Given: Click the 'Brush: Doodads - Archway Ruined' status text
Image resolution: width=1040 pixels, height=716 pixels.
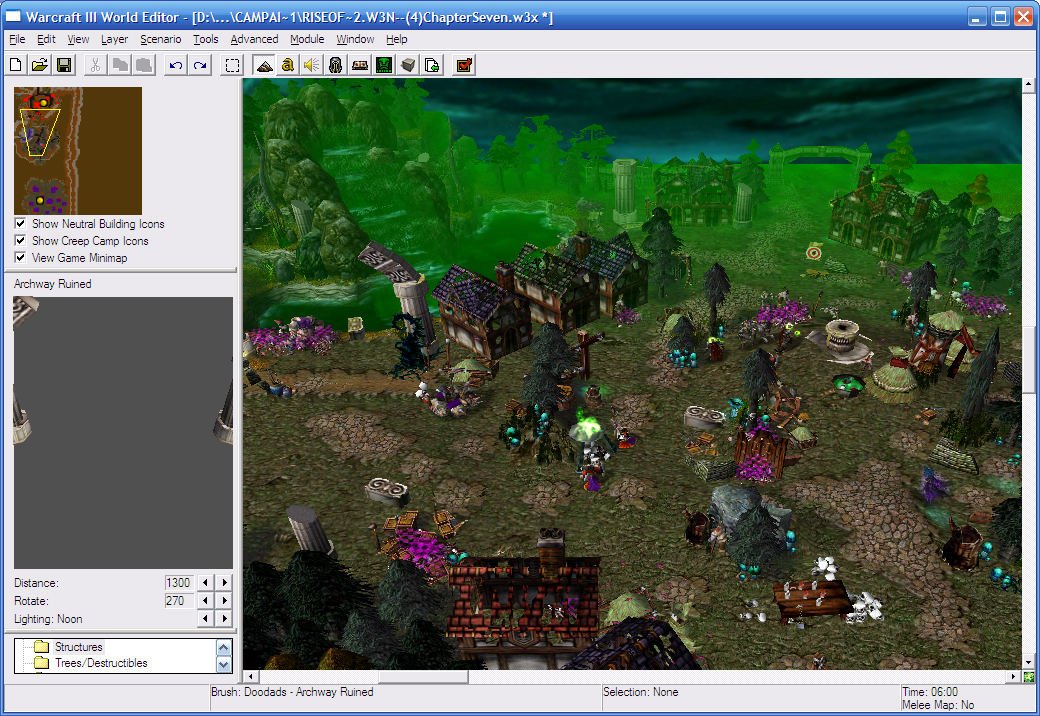Looking at the screenshot, I should [292, 692].
